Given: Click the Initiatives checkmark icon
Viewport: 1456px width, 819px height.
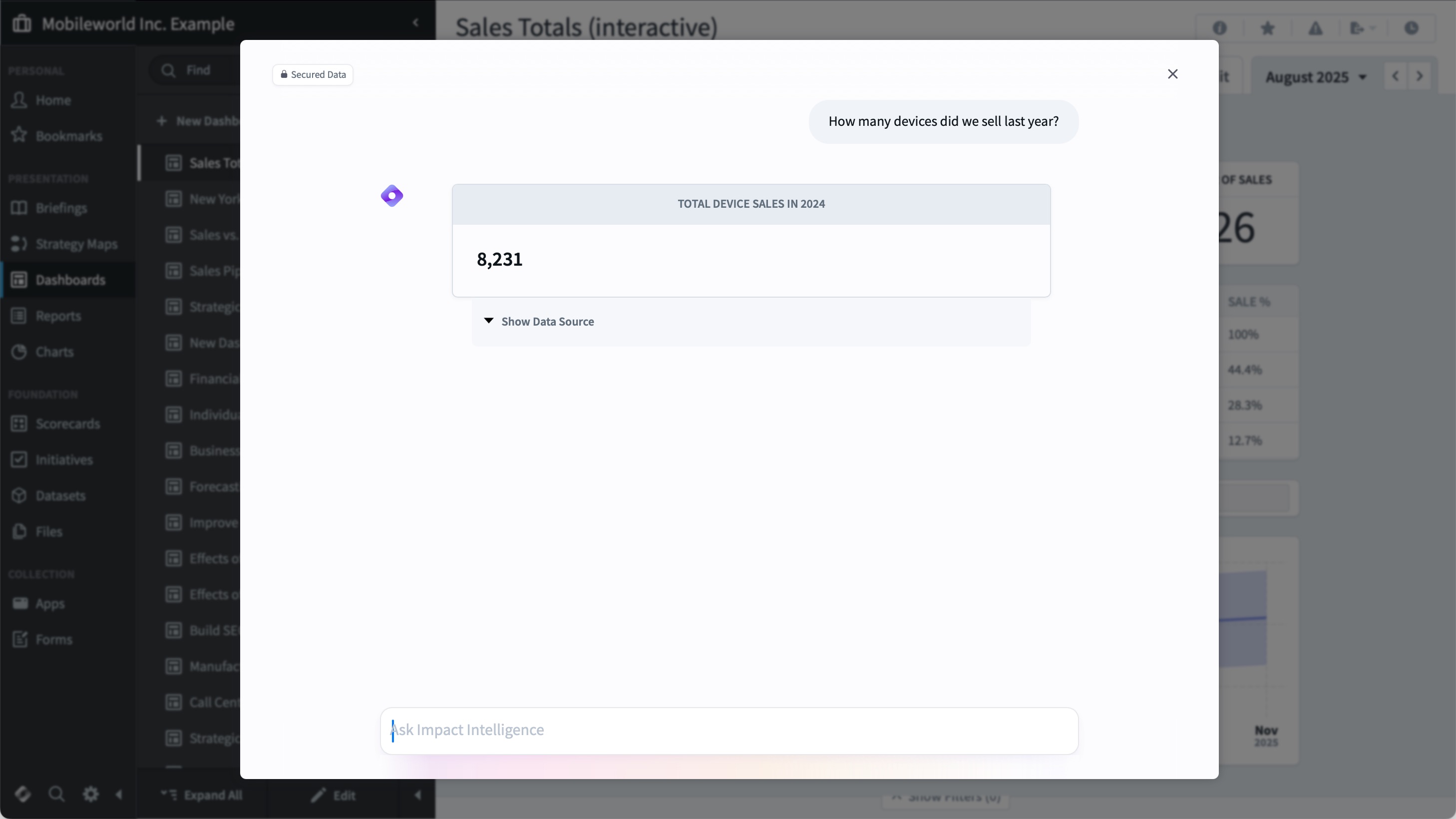Looking at the screenshot, I should tap(19, 459).
